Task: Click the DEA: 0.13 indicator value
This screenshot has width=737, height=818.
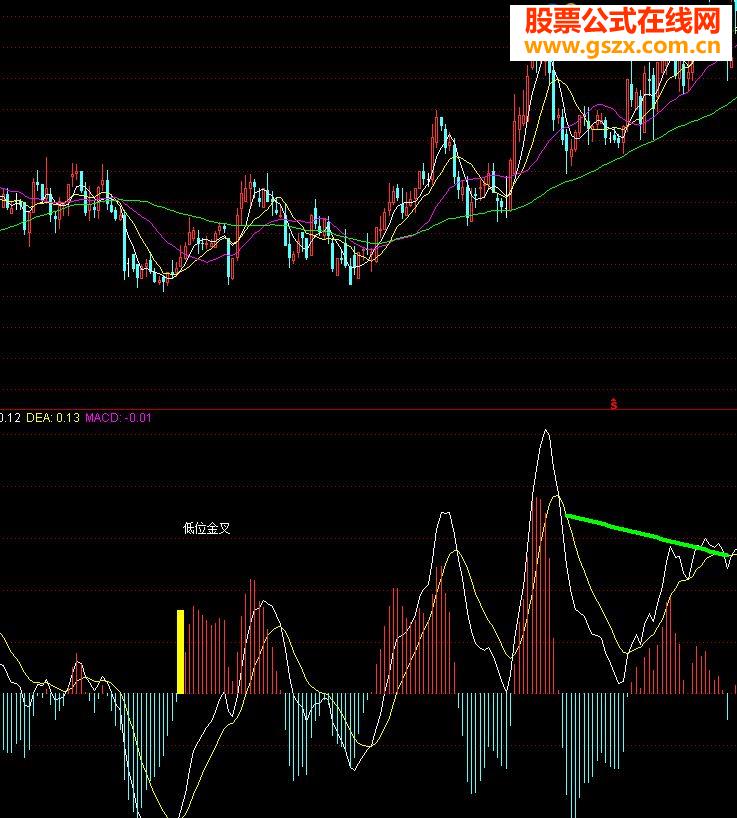Action: point(53,418)
